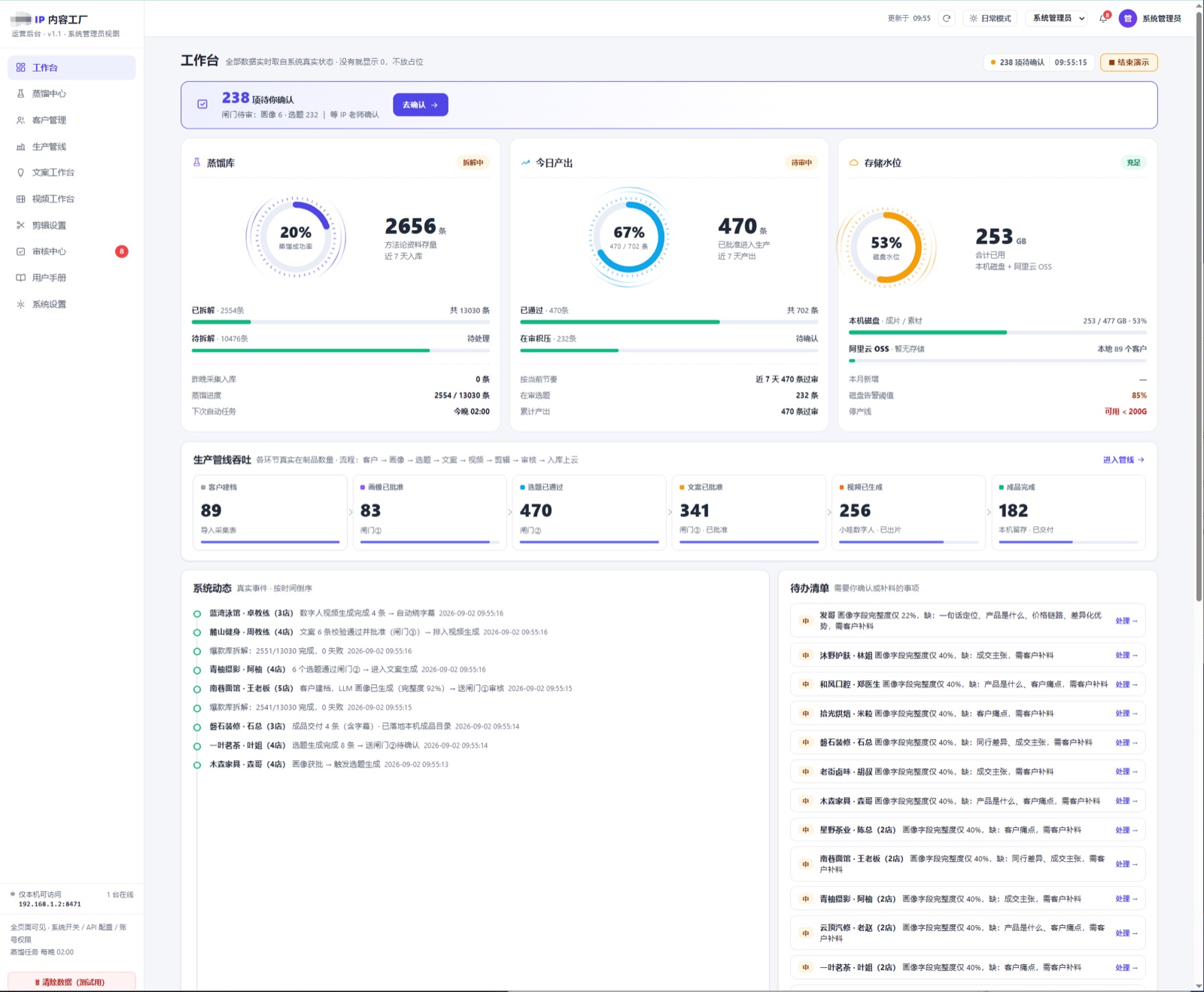Image resolution: width=1204 pixels, height=992 pixels.
Task: Click the flask icon on 蒸馏库 card
Action: click(197, 163)
